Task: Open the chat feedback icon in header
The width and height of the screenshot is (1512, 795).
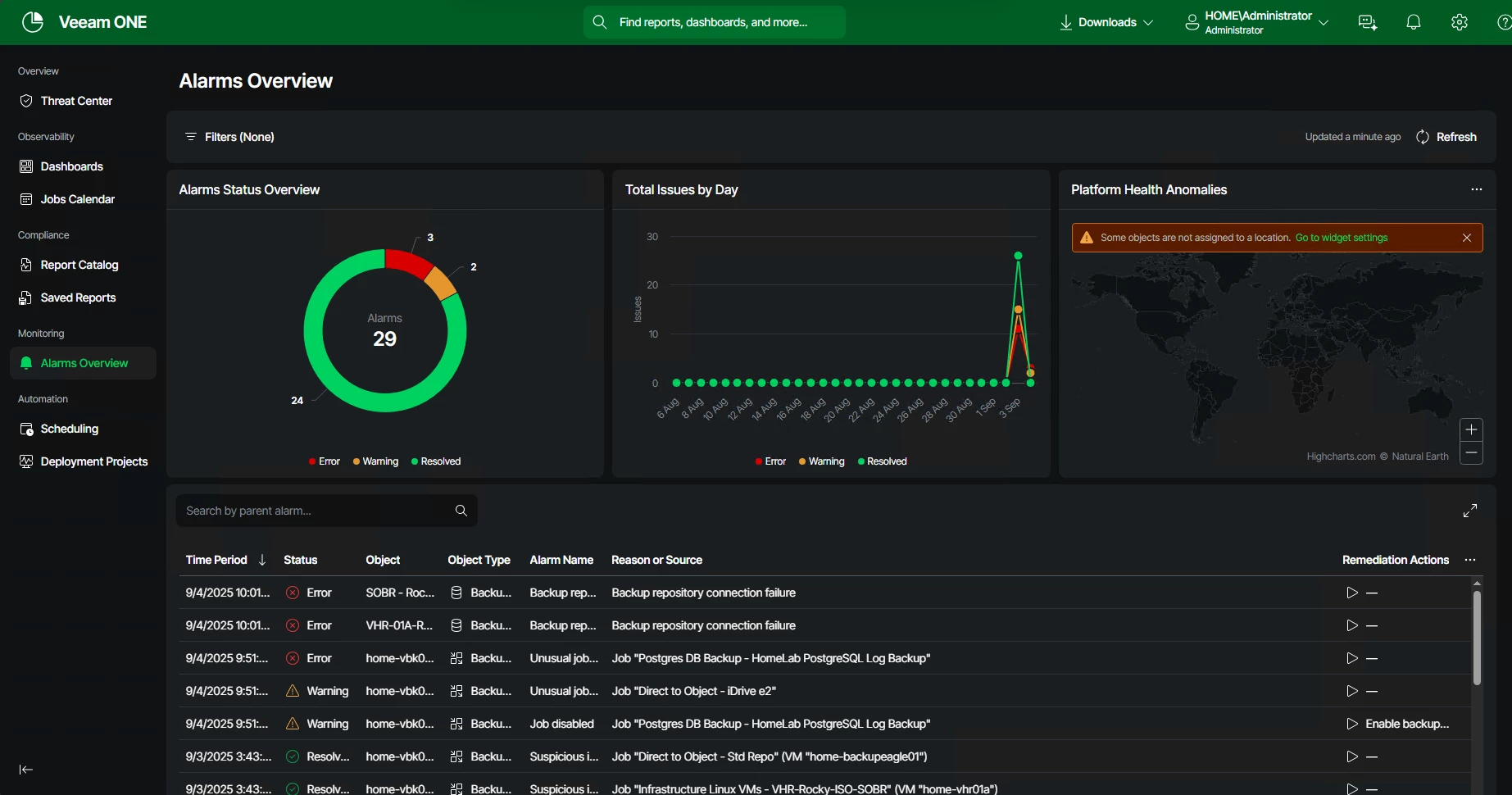Action: pos(1368,22)
